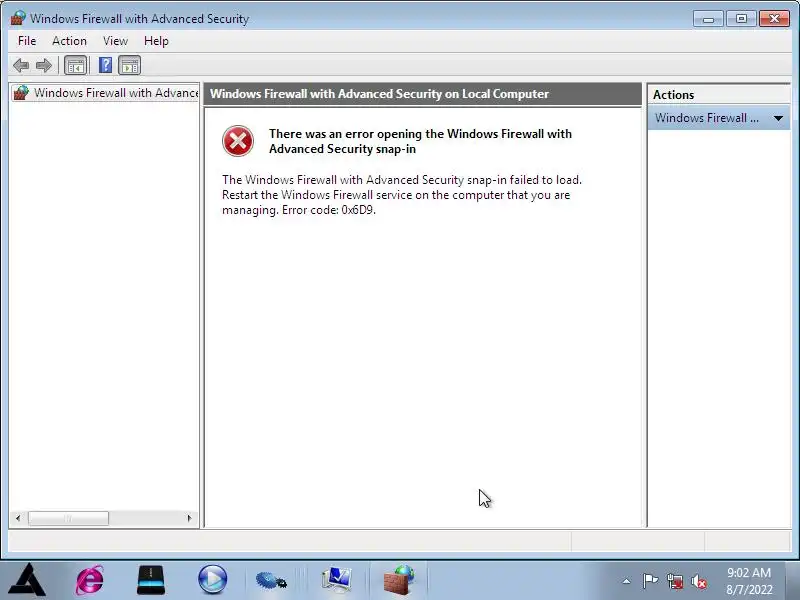Image resolution: width=800 pixels, height=600 pixels.
Task: Toggle the Show/Hide Console Tree icon
Action: coord(76,65)
